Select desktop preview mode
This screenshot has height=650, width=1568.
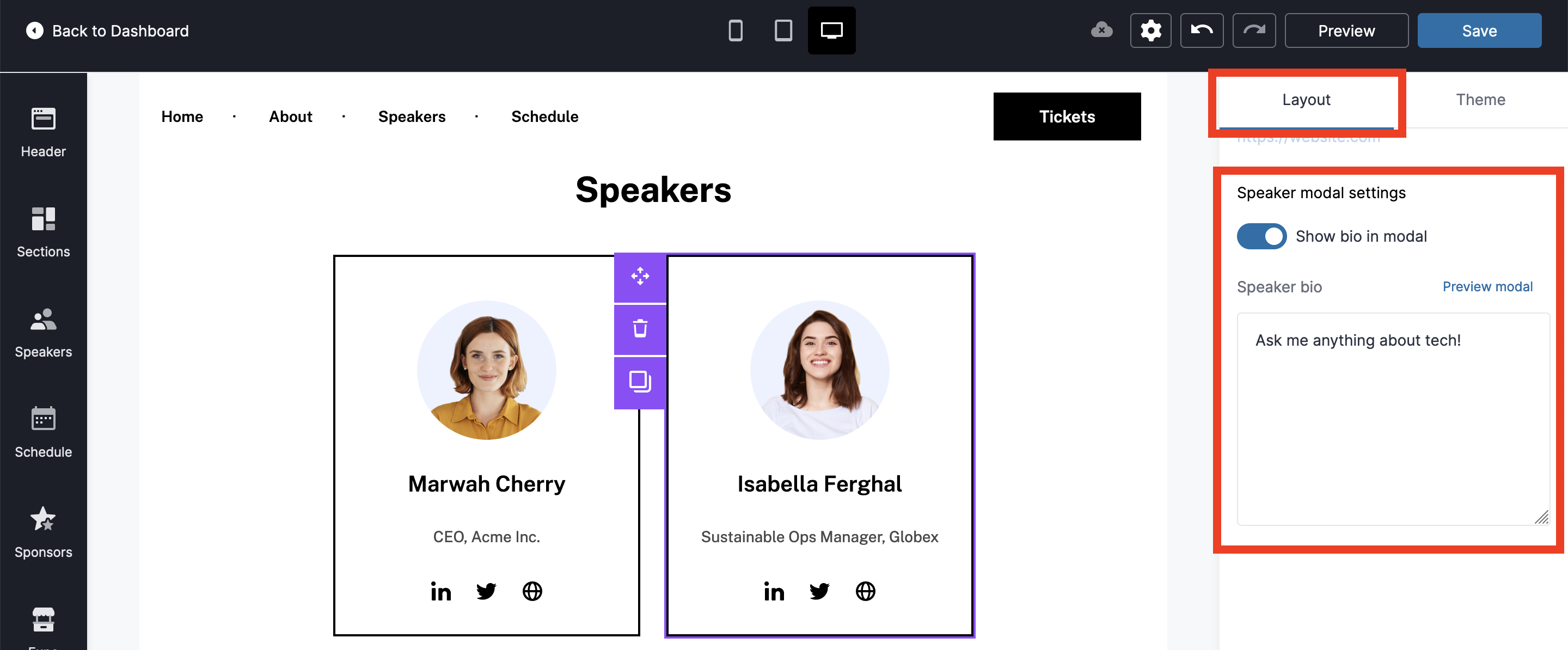(831, 30)
